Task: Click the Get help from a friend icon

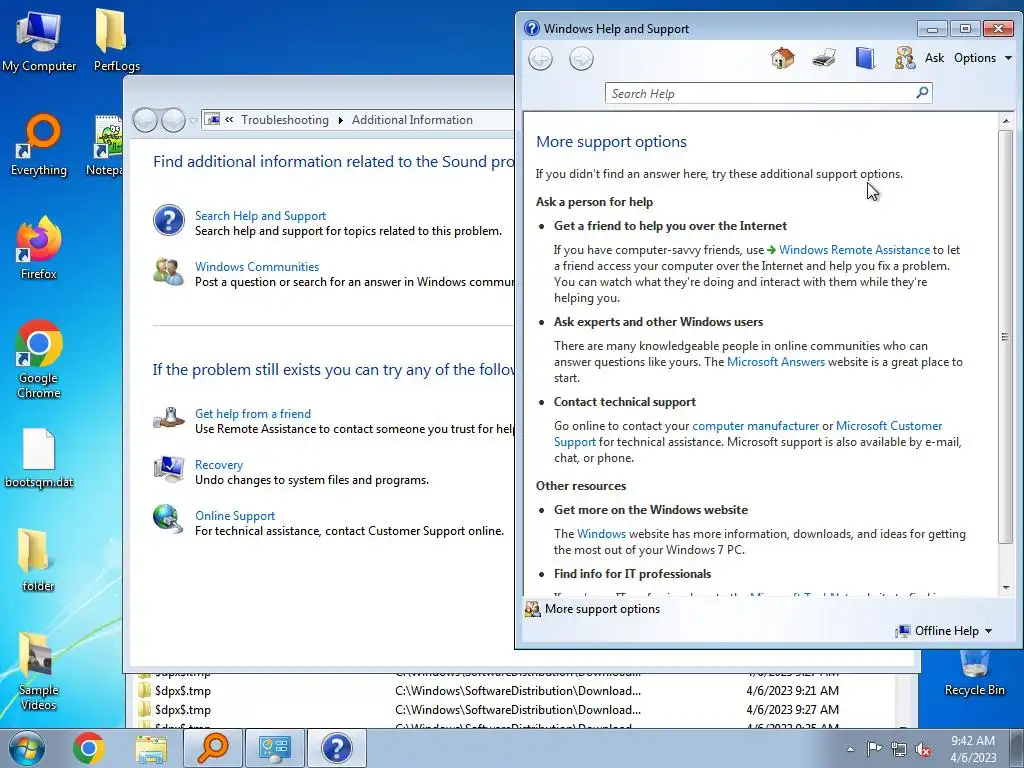Action: pos(168,418)
